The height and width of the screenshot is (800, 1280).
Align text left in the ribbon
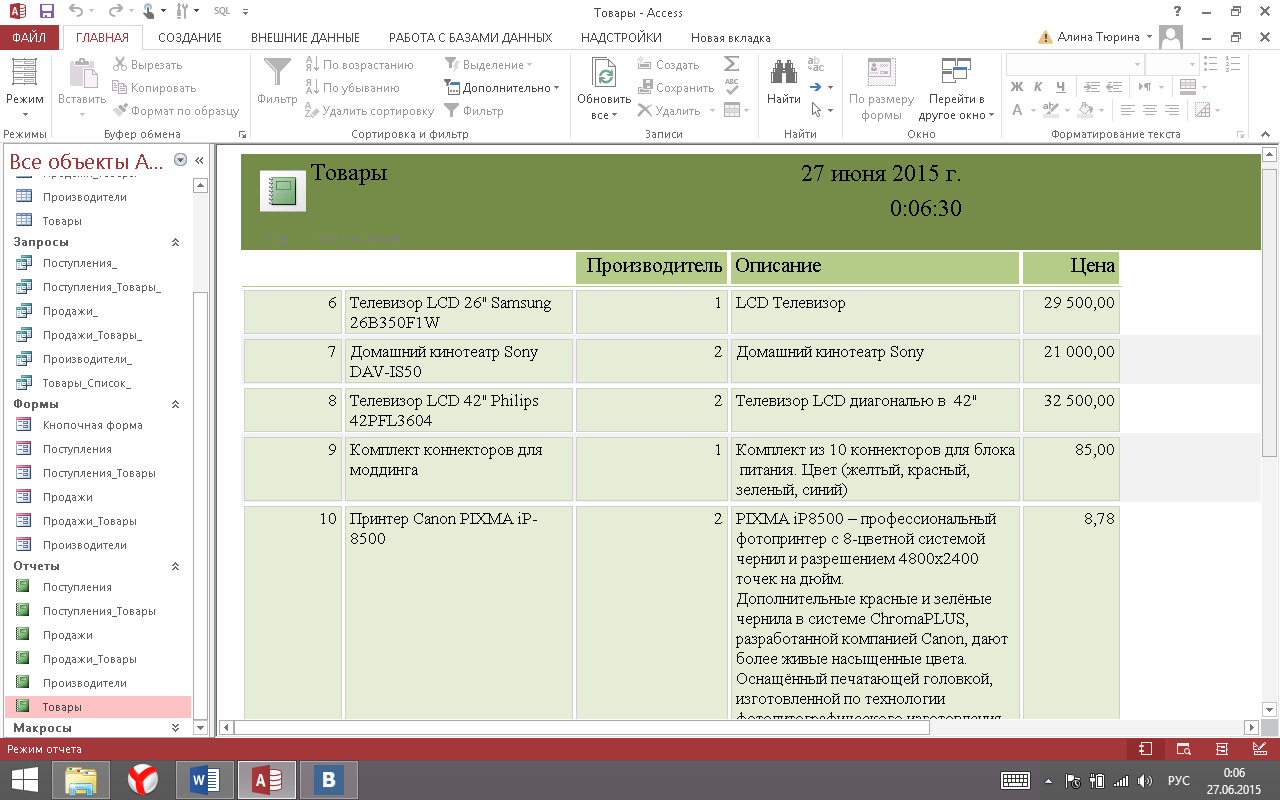pos(1129,110)
